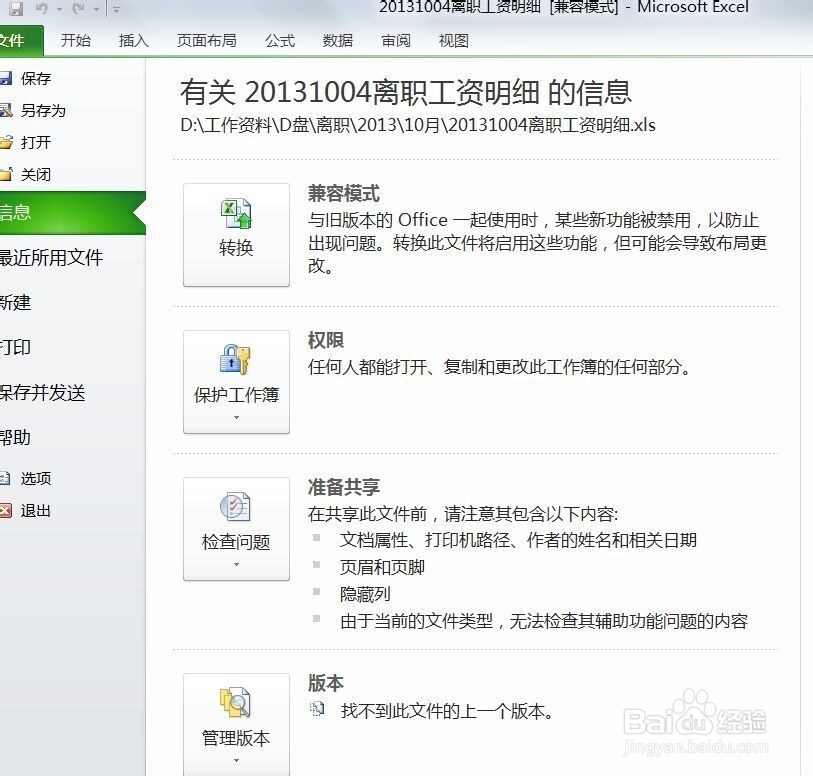Image resolution: width=813 pixels, height=776 pixels.
Task: Expand the Undo history dropdown arrow
Action: coord(59,8)
